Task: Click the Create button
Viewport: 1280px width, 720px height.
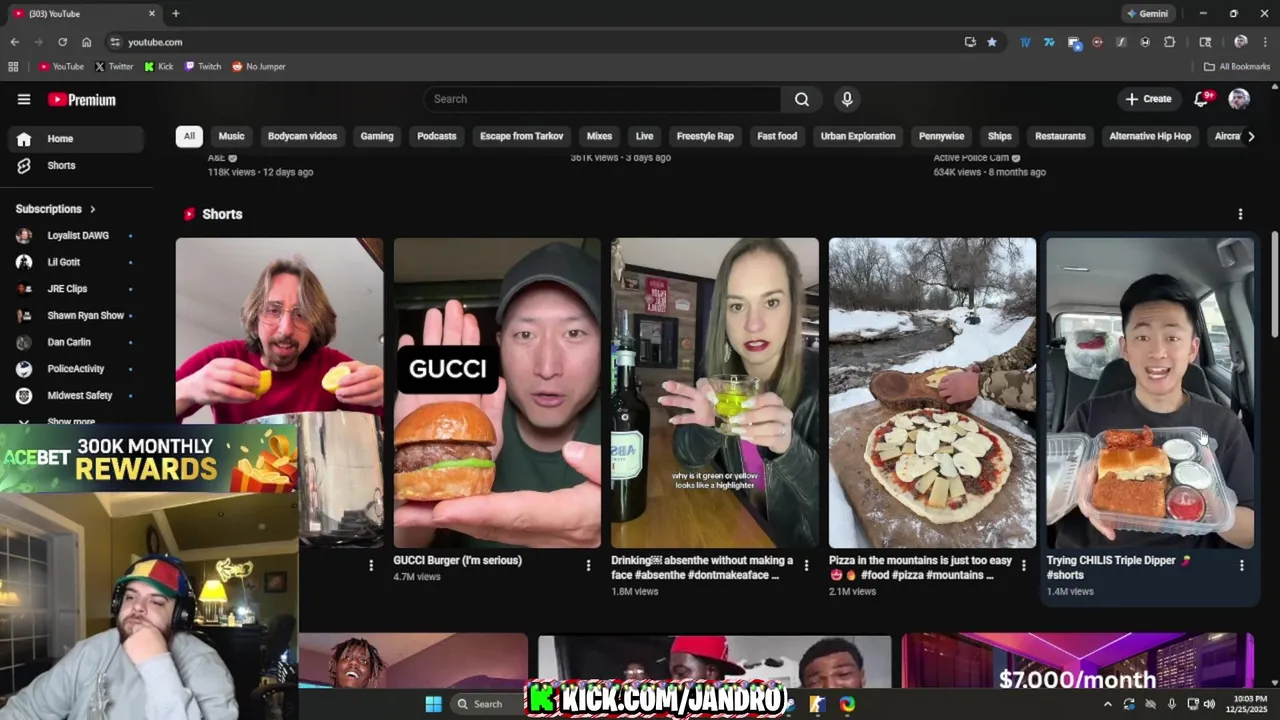Action: [x=1148, y=99]
